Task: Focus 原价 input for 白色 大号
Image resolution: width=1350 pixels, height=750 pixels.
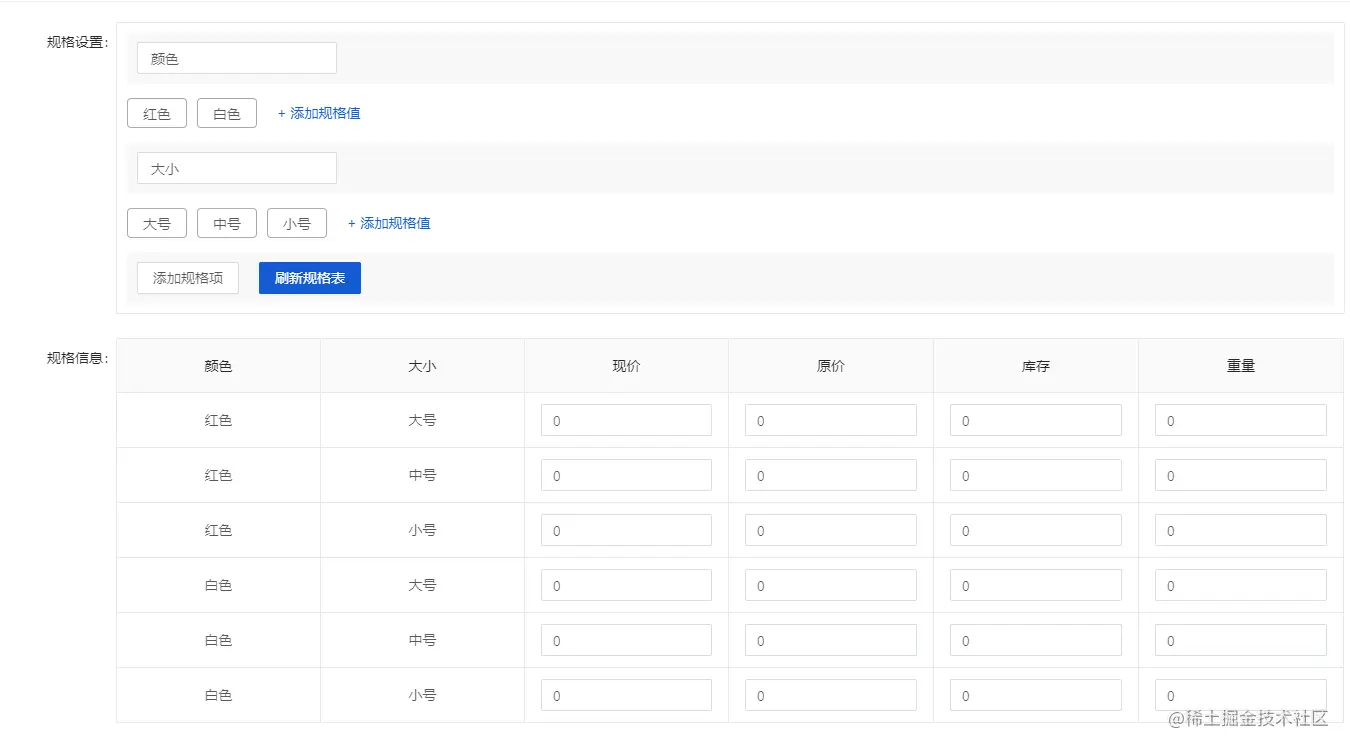Action: (x=831, y=585)
